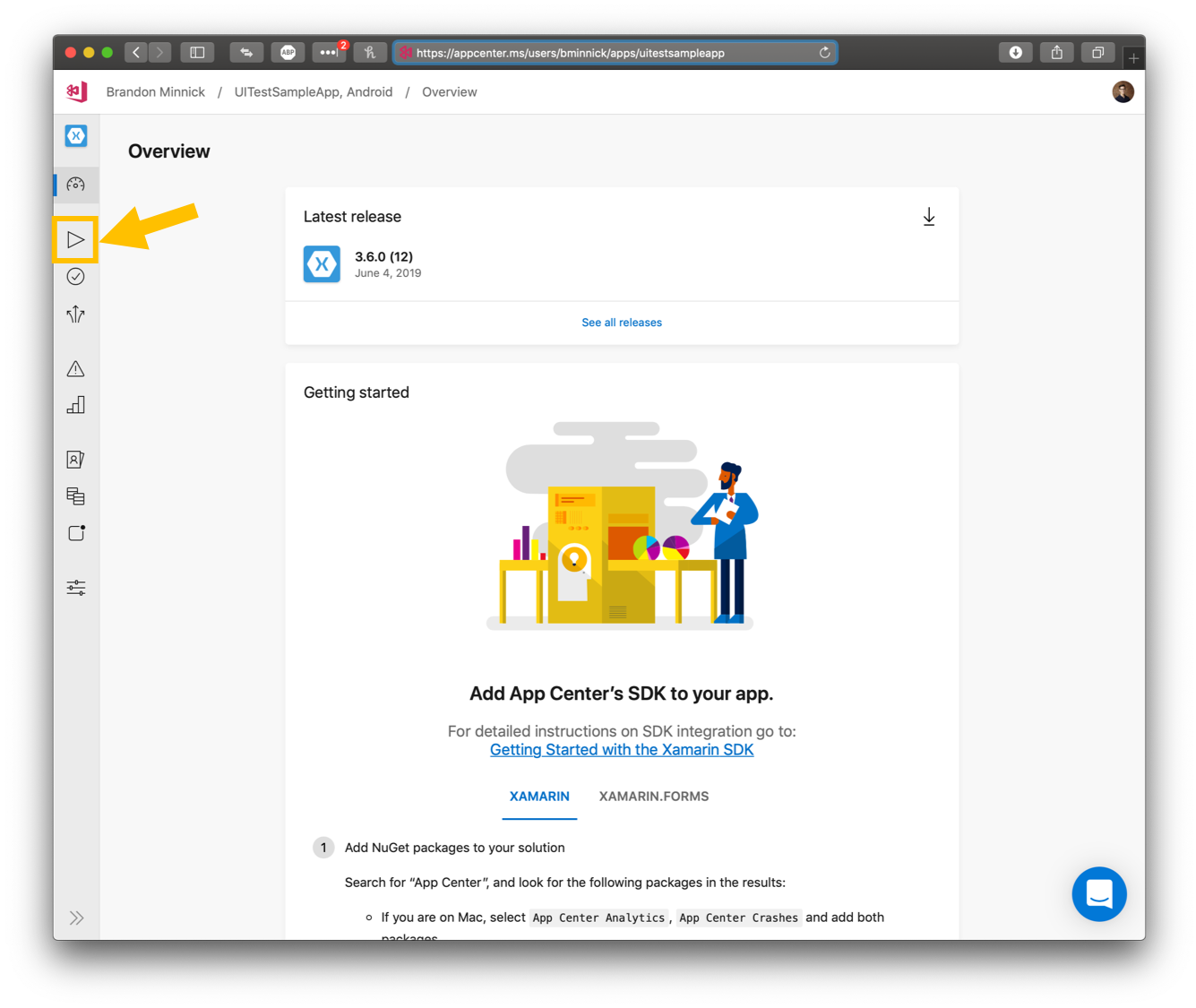Screen dimensions: 1196x1008
Task: Open Getting Started with the Xamarin SDK link
Action: (x=622, y=750)
